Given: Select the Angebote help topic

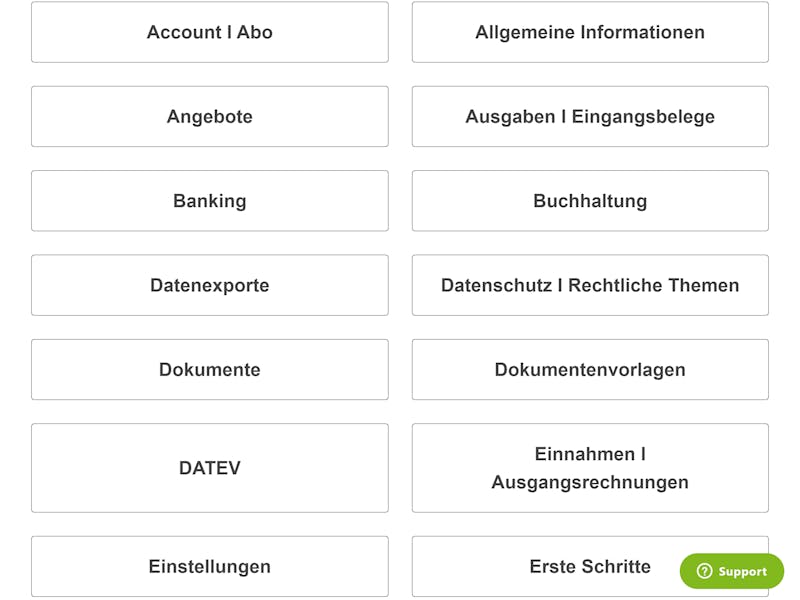Looking at the screenshot, I should click(x=210, y=116).
